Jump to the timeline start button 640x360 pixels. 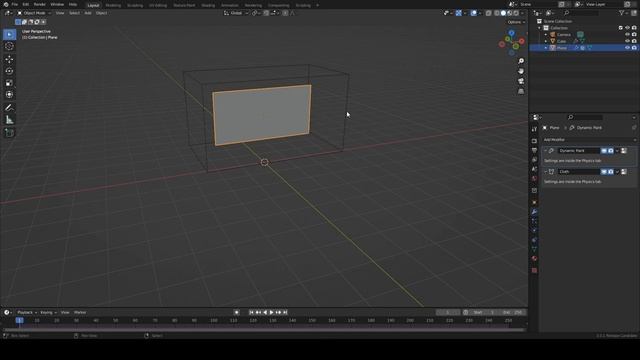(251, 312)
